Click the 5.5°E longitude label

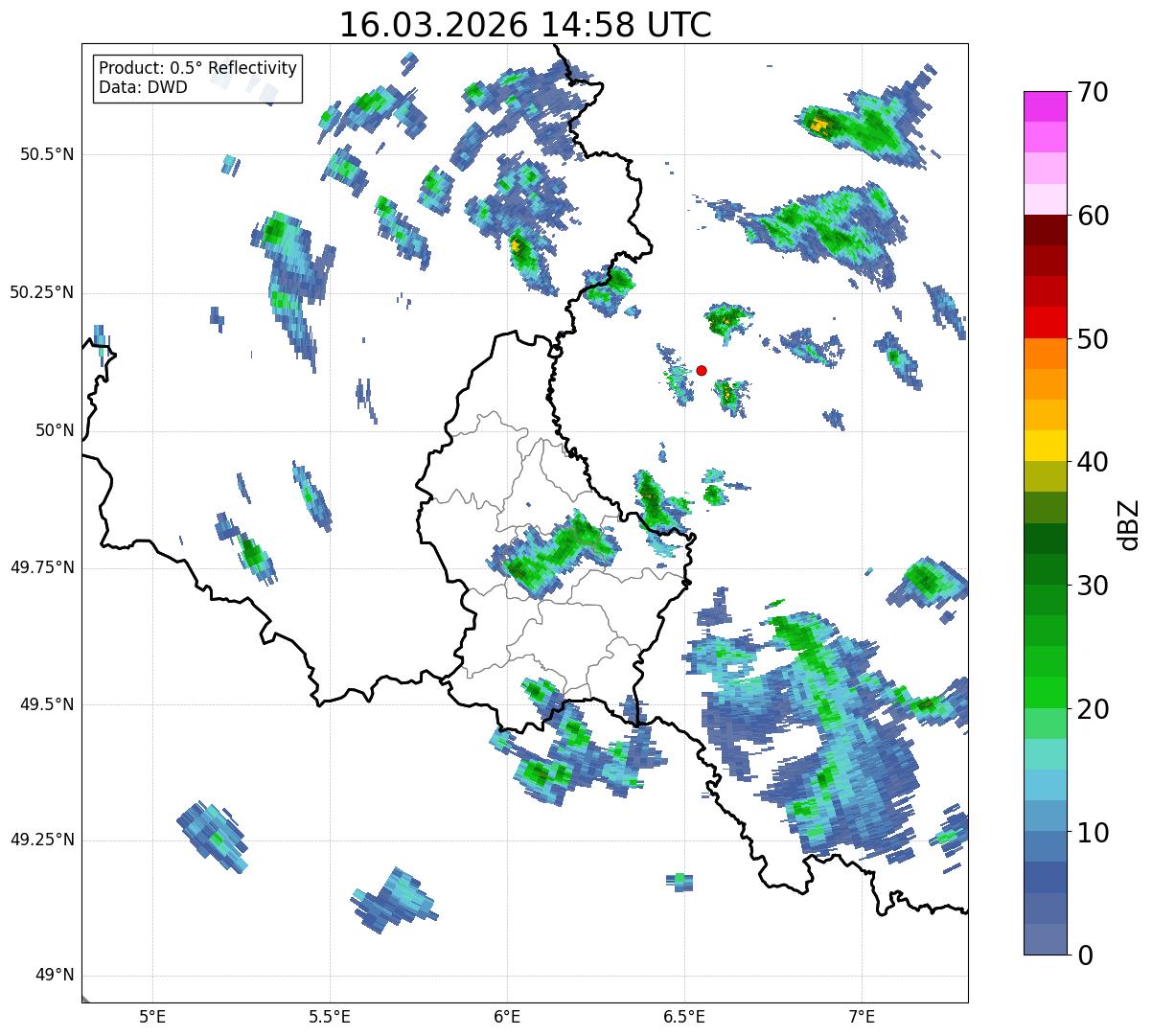(x=330, y=1016)
